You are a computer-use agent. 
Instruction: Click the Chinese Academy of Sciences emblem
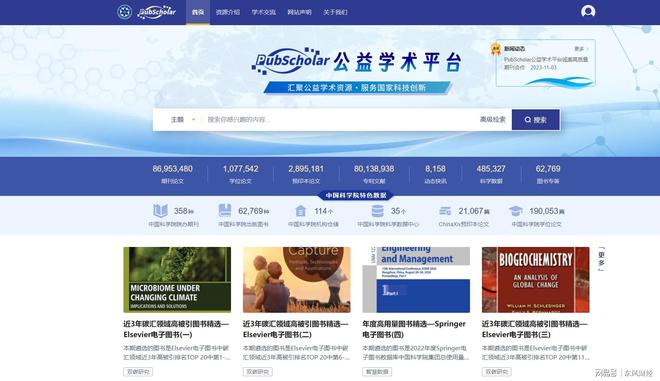pos(124,12)
